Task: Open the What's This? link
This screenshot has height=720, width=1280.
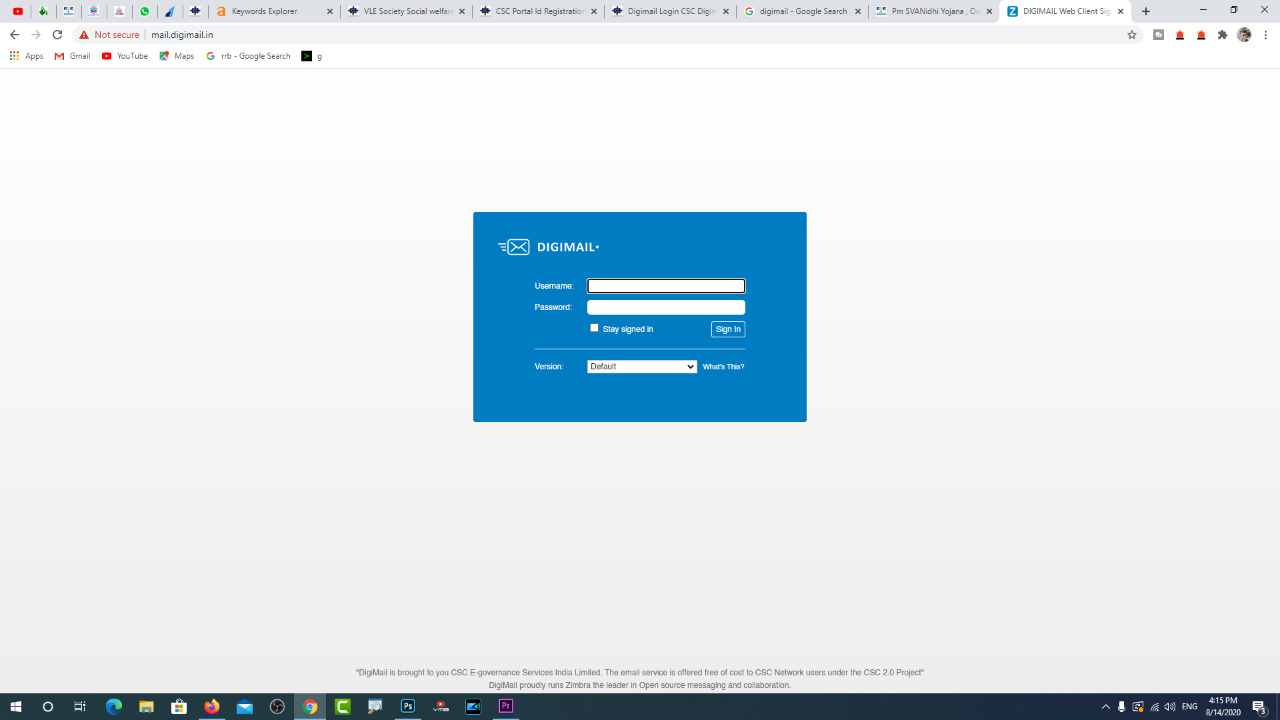Action: pyautogui.click(x=723, y=367)
